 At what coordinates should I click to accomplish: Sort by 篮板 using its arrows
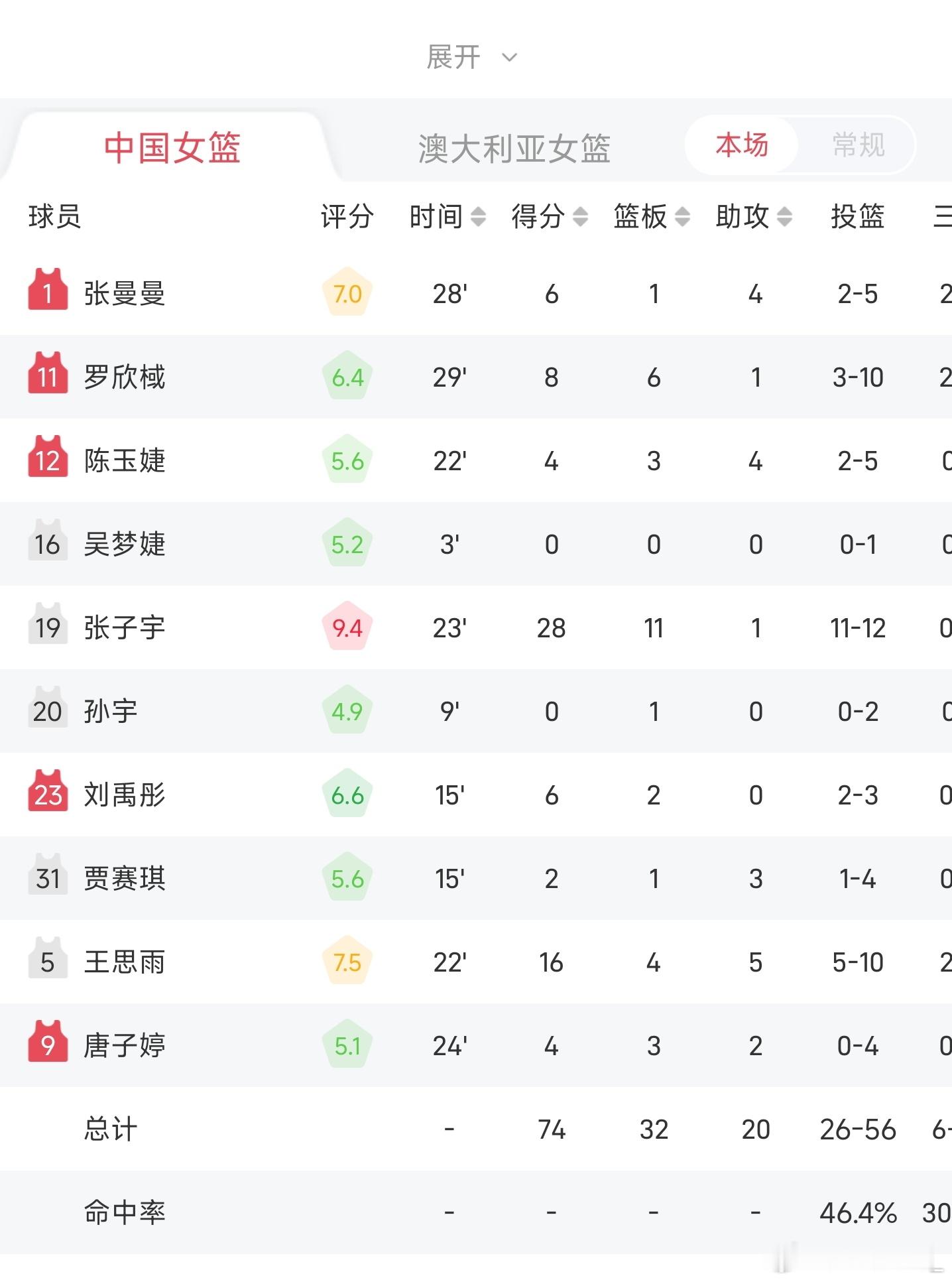682,216
